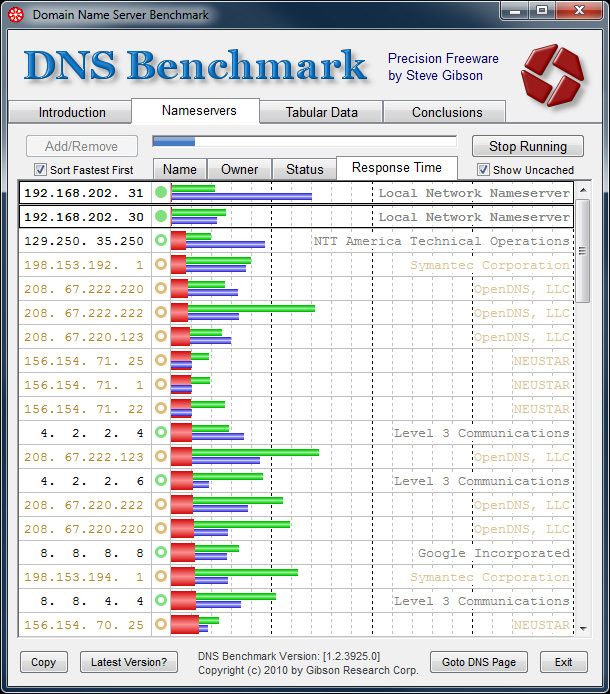Click status circle for 192.168.202.30

[161, 216]
